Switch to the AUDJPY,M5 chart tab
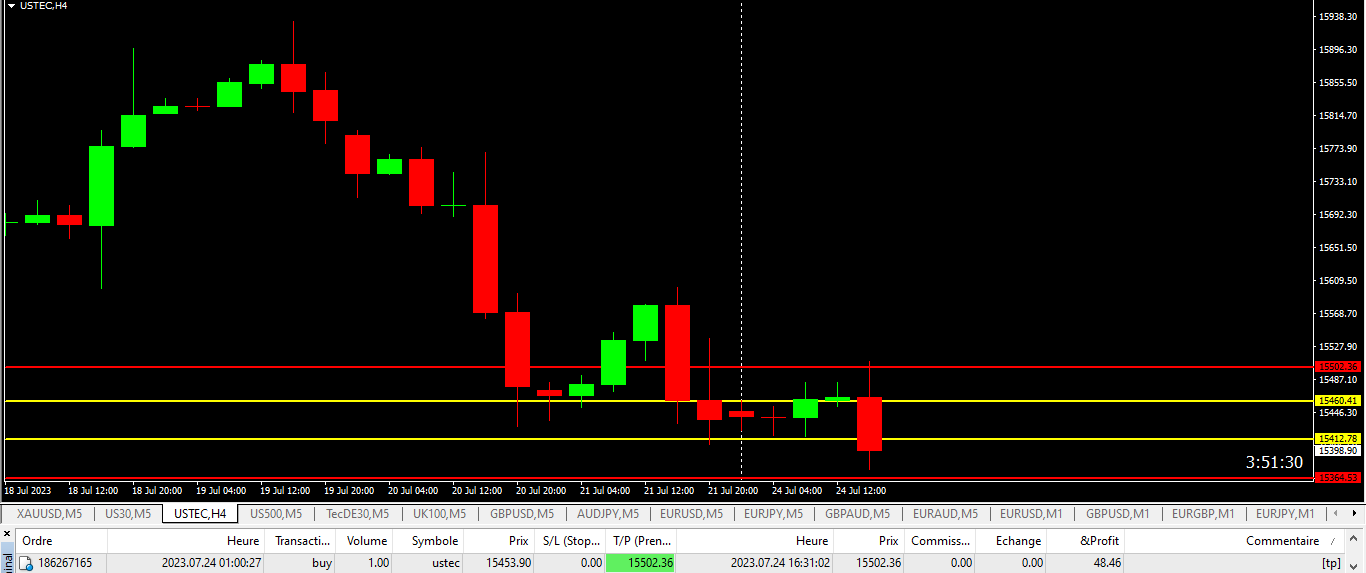 [x=608, y=514]
